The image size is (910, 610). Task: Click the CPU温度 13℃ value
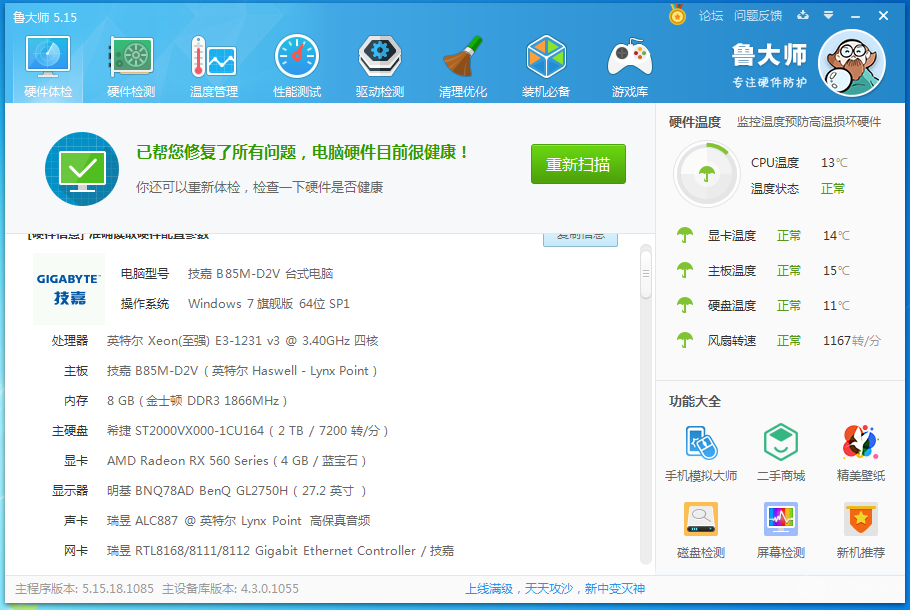click(x=835, y=163)
